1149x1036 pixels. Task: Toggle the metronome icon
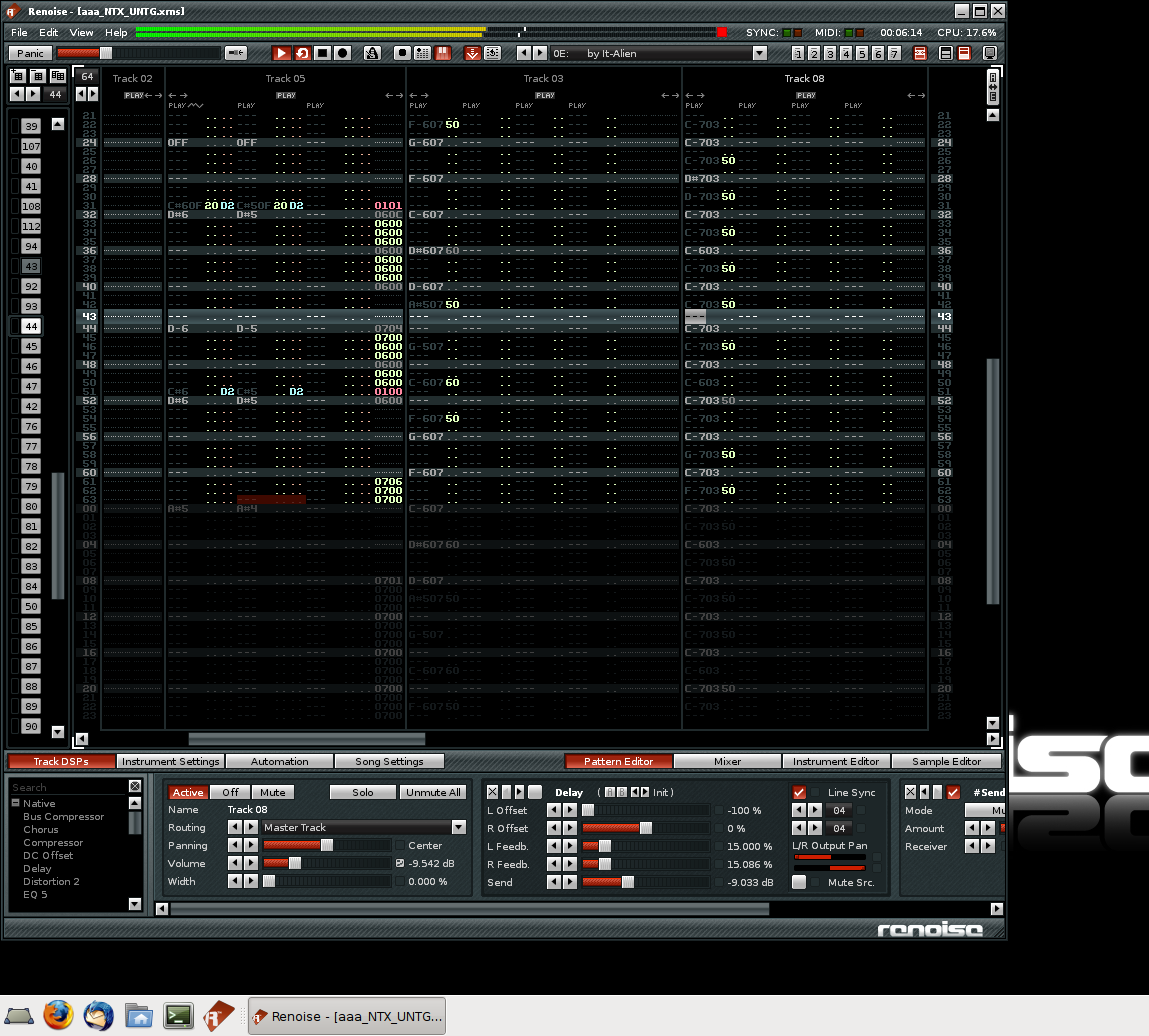coord(372,53)
